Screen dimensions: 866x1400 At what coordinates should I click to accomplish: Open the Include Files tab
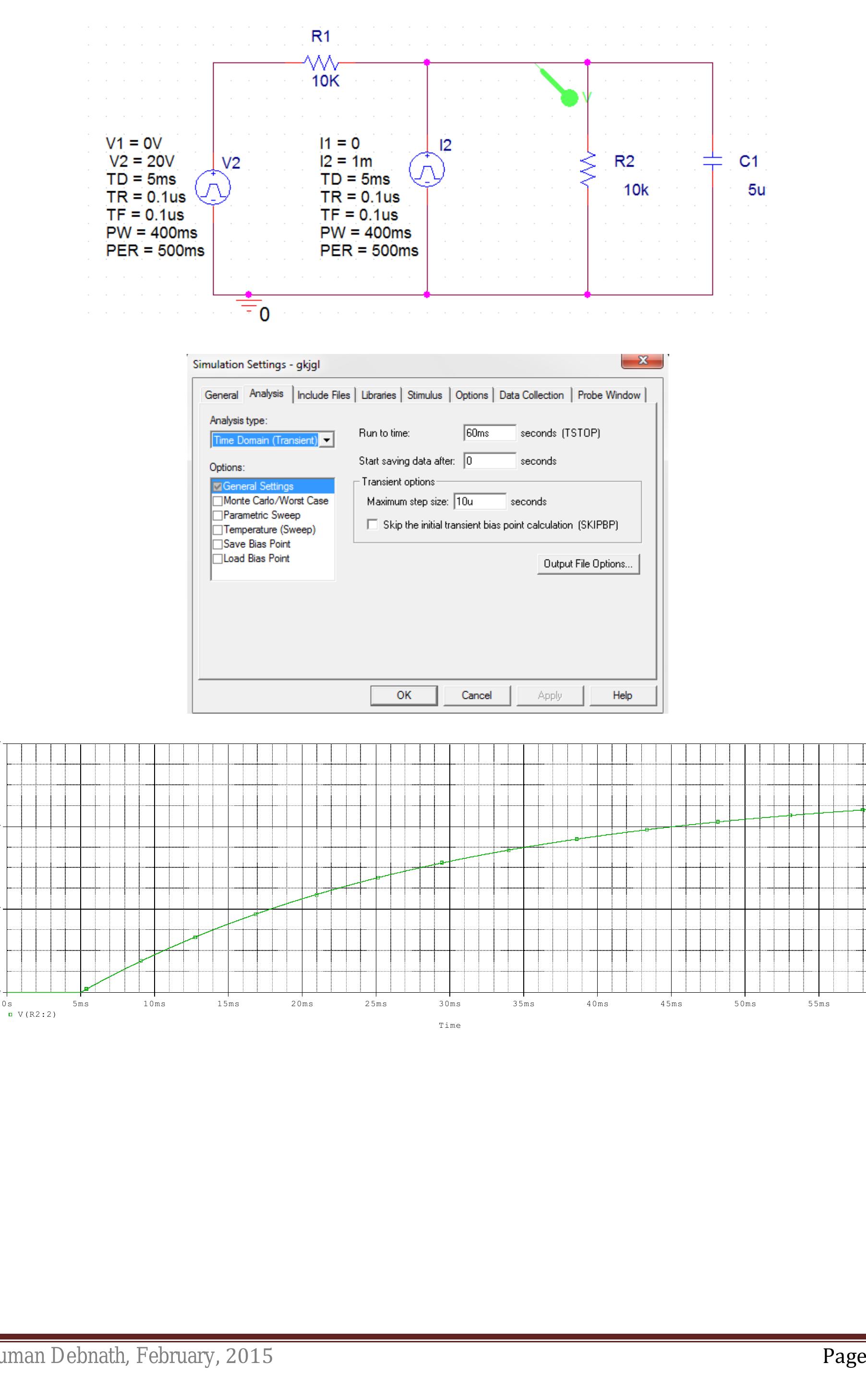coord(324,395)
